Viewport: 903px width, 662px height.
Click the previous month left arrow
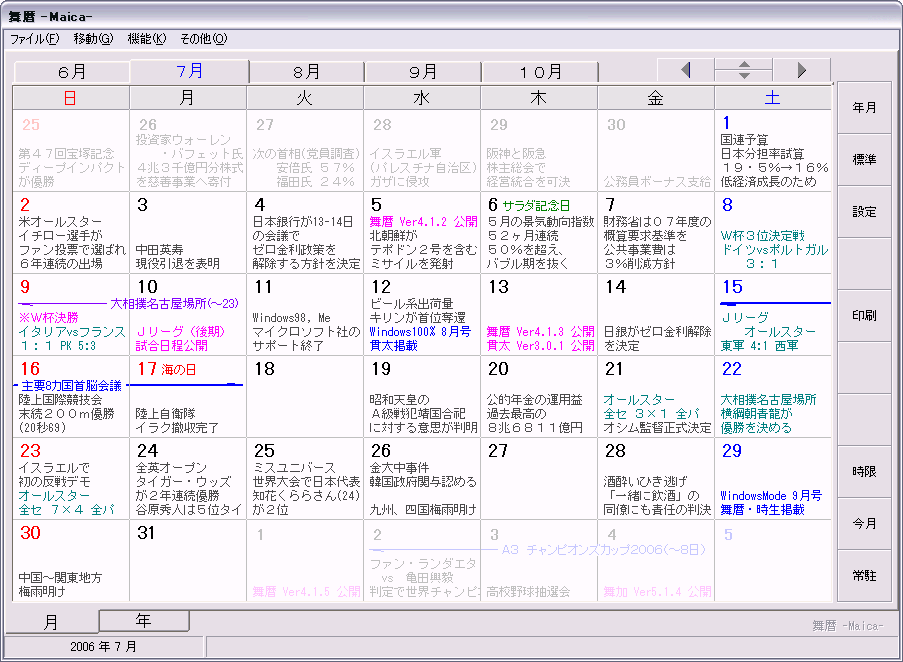[685, 70]
